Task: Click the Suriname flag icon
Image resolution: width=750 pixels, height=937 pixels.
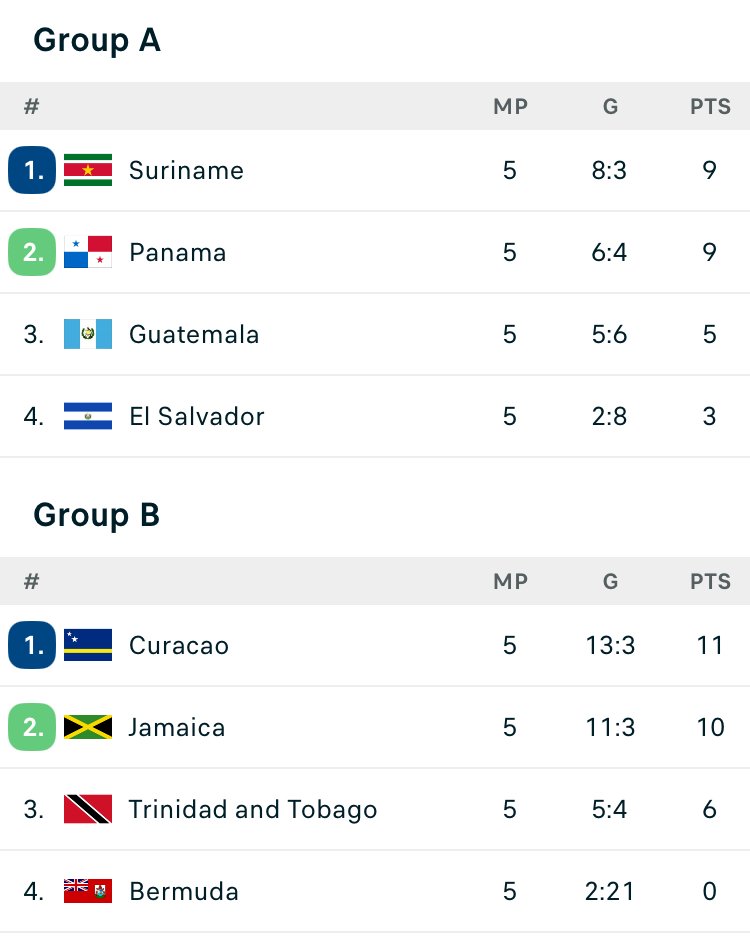Action: pyautogui.click(x=88, y=170)
